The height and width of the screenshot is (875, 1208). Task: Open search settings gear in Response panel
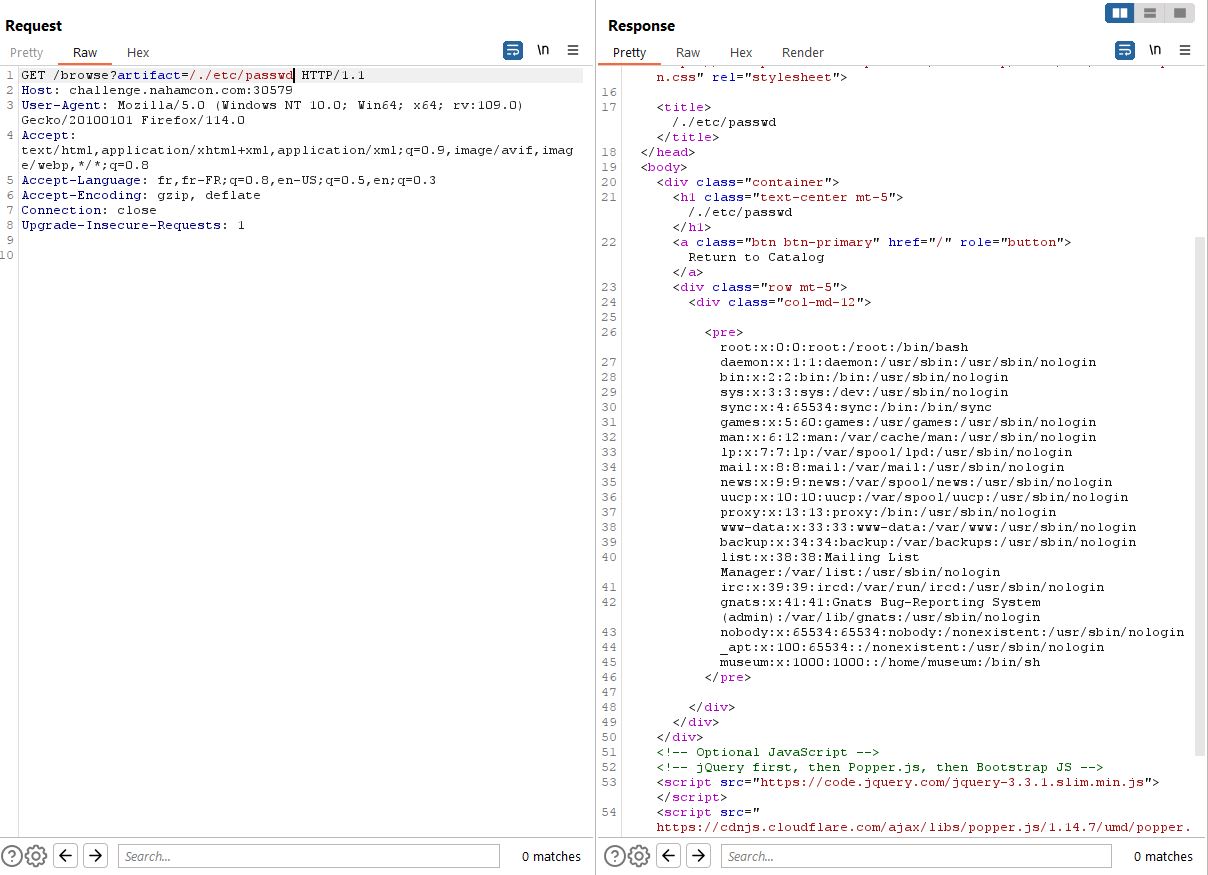tap(639, 855)
